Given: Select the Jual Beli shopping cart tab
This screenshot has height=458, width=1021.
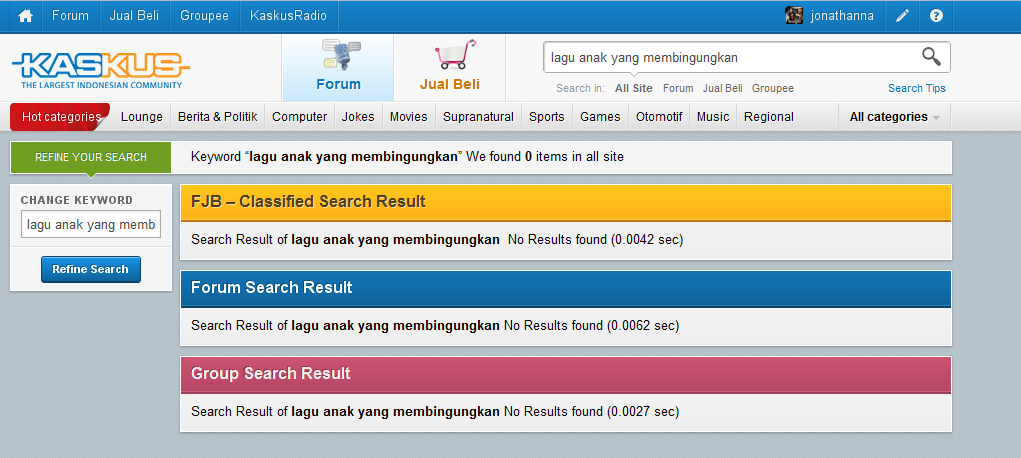Looking at the screenshot, I should pos(450,67).
